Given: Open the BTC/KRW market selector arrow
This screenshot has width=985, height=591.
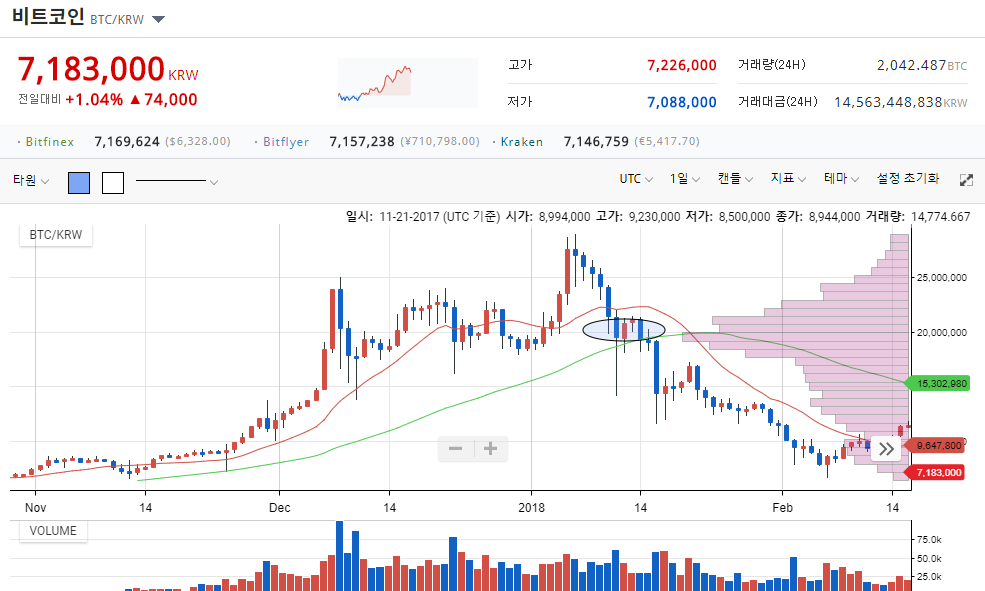Looking at the screenshot, I should point(159,19).
